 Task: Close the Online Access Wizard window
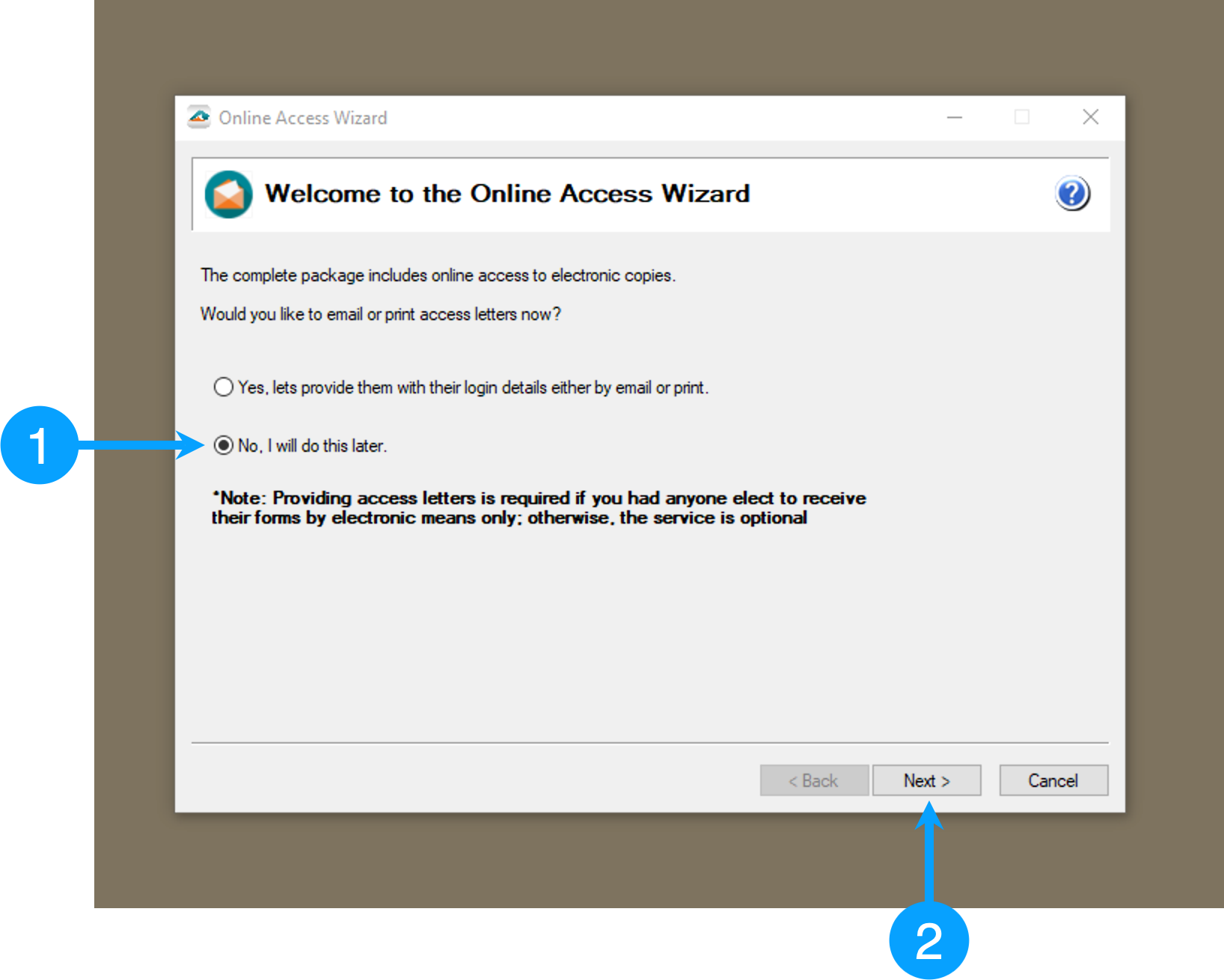[x=1090, y=117]
